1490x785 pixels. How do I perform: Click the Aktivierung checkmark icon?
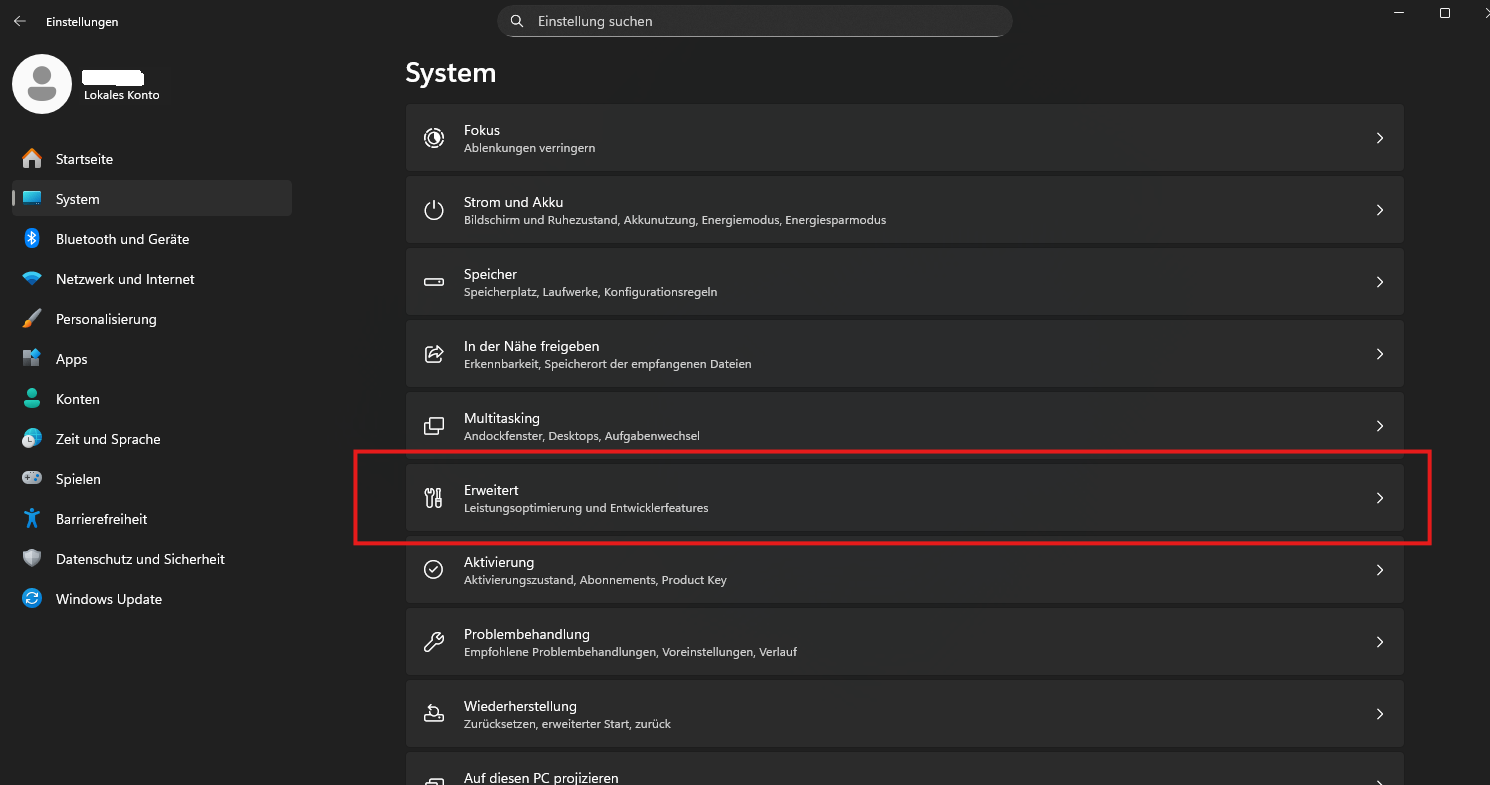434,570
